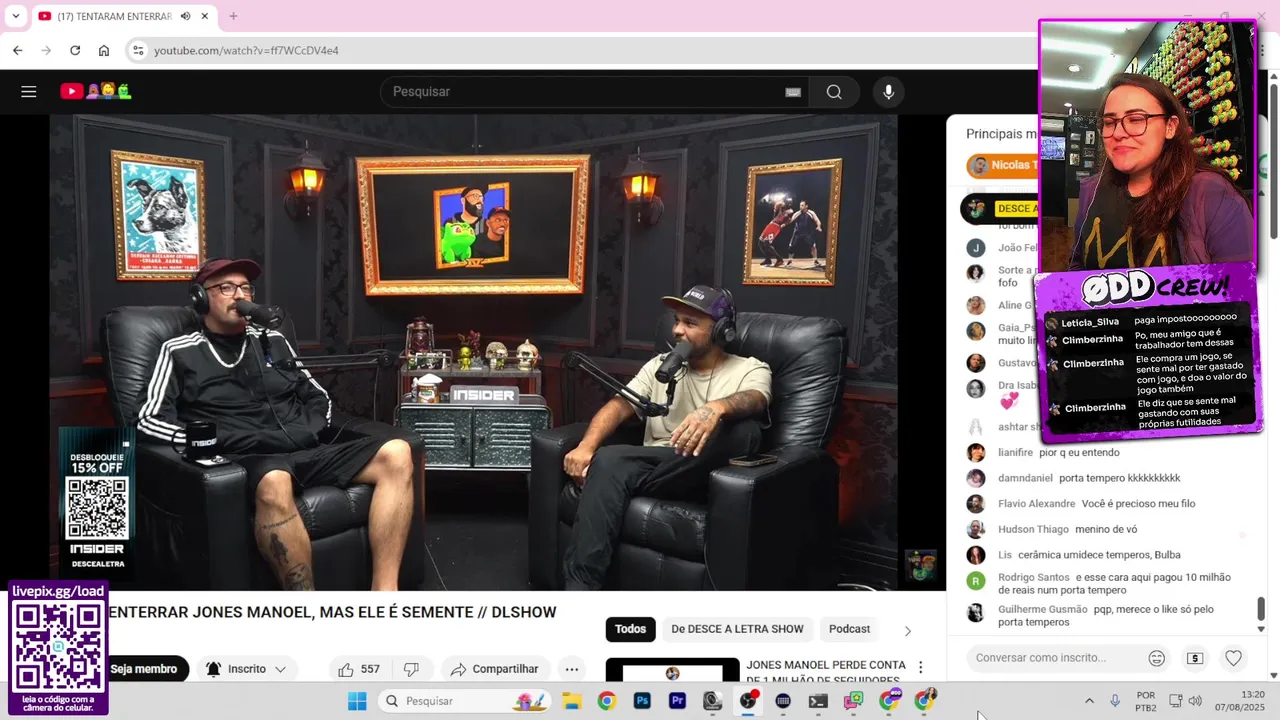Select the Podcast filter chip
The height and width of the screenshot is (720, 1280).
(x=849, y=629)
